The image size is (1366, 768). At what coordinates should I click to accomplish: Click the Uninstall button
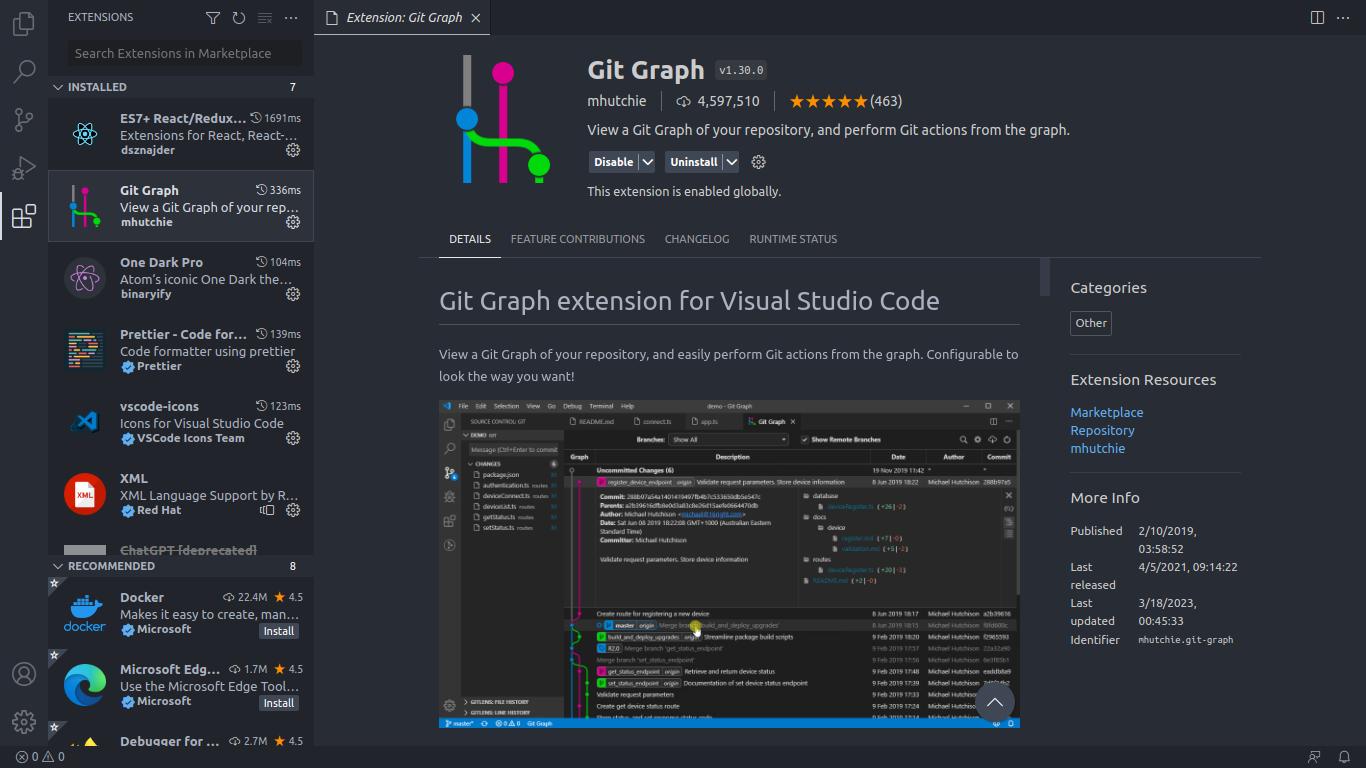coord(694,162)
